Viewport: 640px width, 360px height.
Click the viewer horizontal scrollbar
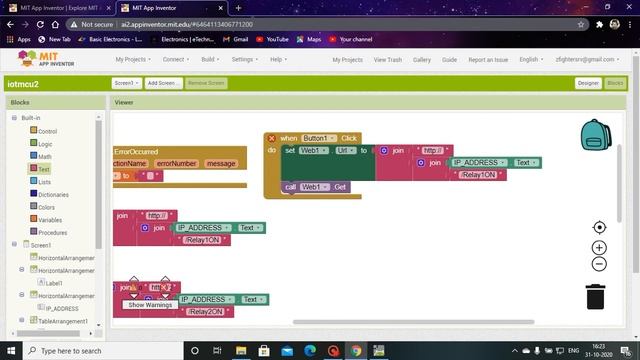pos(413,322)
